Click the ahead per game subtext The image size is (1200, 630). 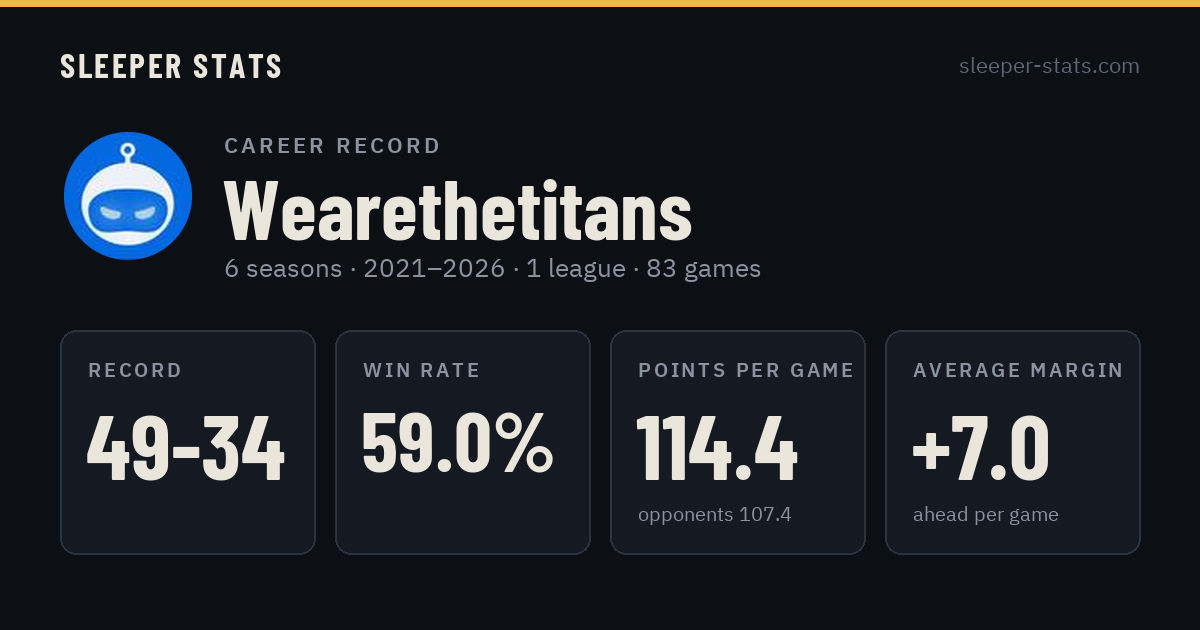(x=986, y=515)
